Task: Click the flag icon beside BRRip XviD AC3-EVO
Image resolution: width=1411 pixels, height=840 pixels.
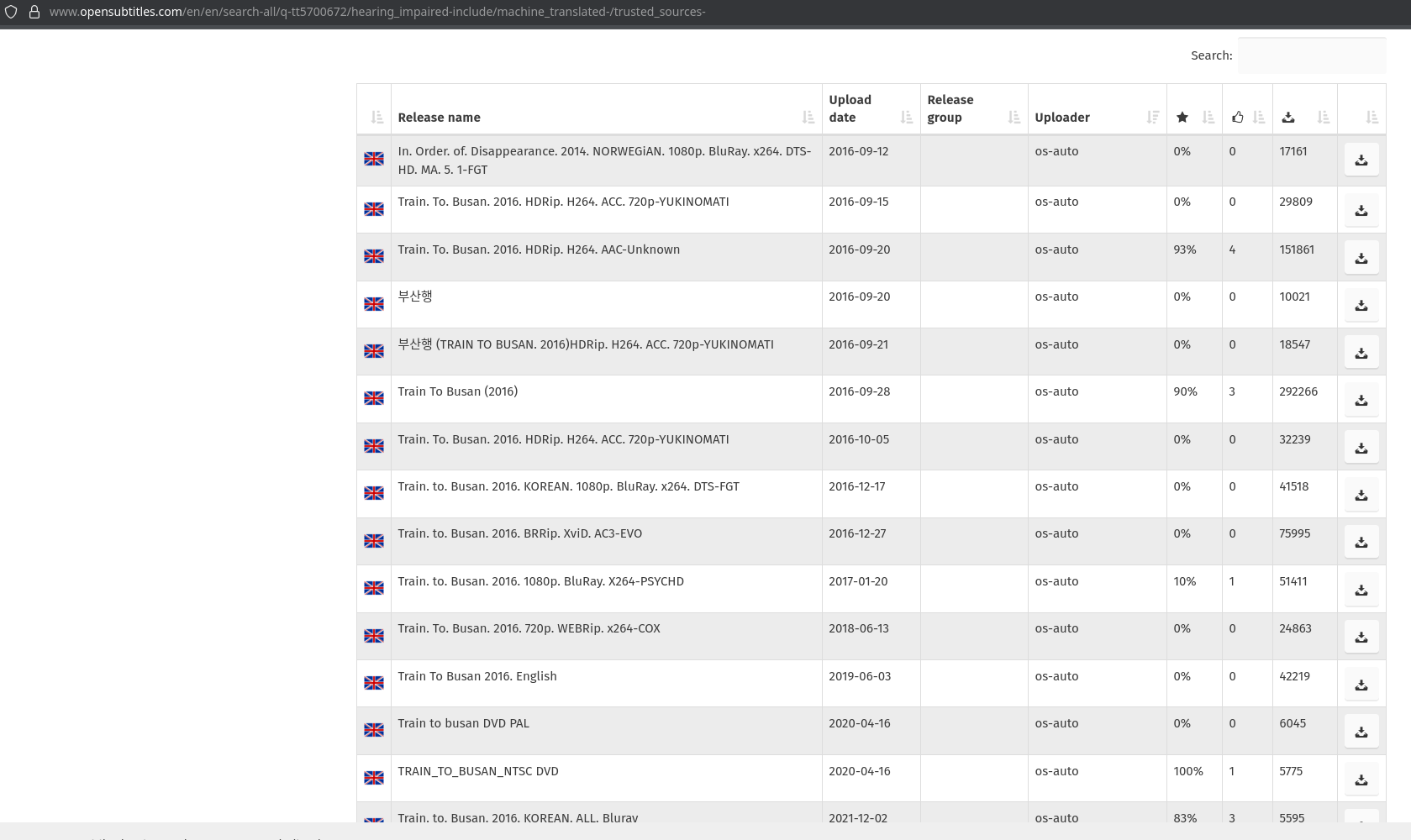Action: pyautogui.click(x=374, y=541)
